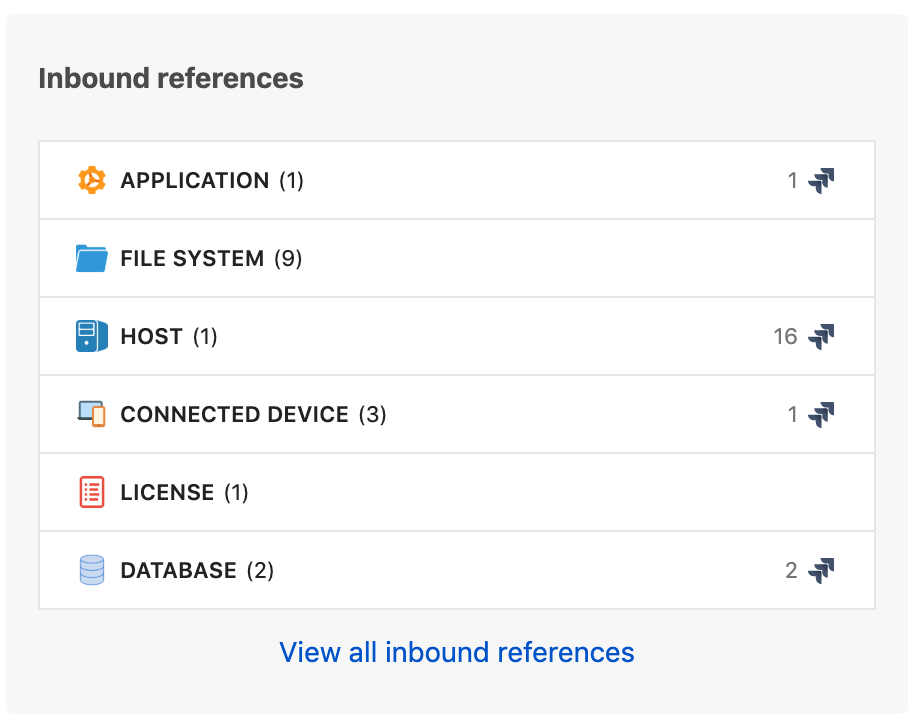
Task: Expand the DATABASE (2) references row
Action: 457,570
